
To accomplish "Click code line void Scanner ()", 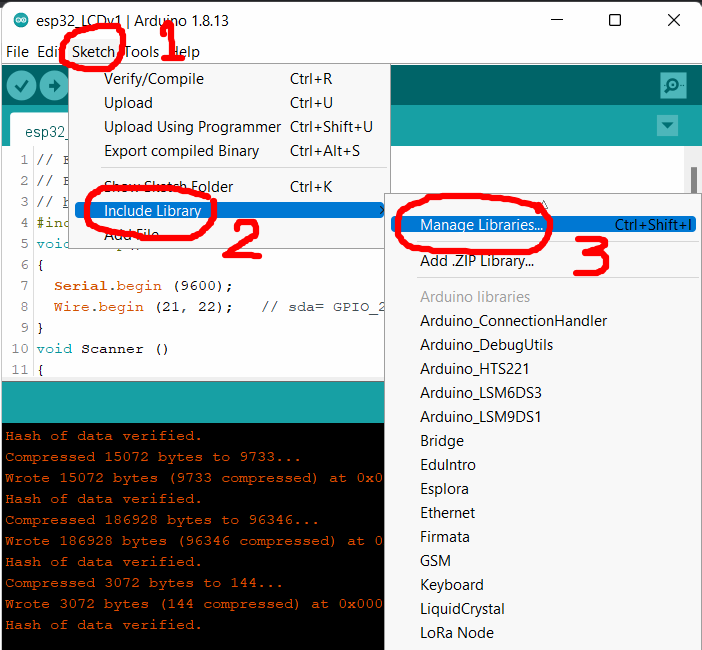I will 103,349.
